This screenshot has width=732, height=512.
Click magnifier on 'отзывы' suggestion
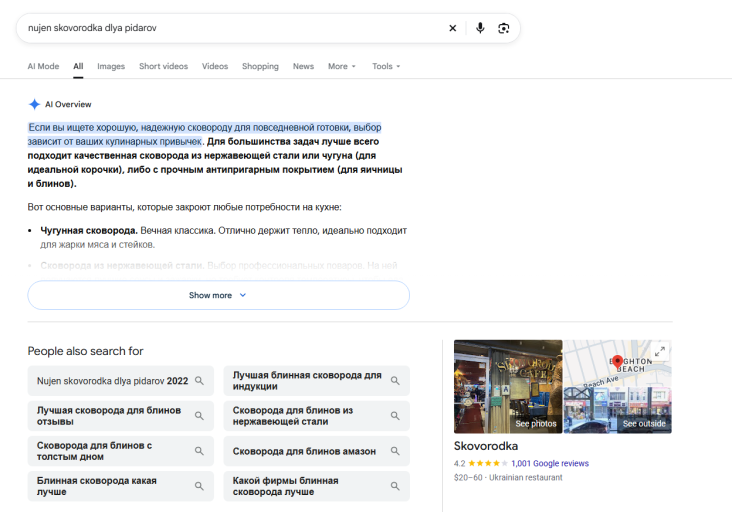[x=199, y=416]
